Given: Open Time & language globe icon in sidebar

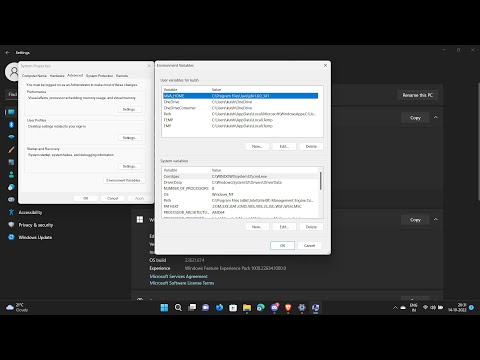Looking at the screenshot, I should click(x=11, y=187).
